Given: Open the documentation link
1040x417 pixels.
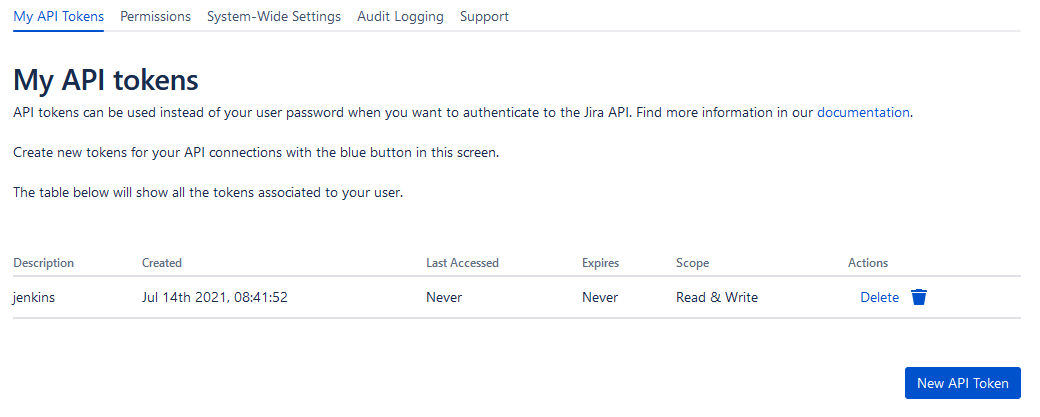Looking at the screenshot, I should [863, 112].
